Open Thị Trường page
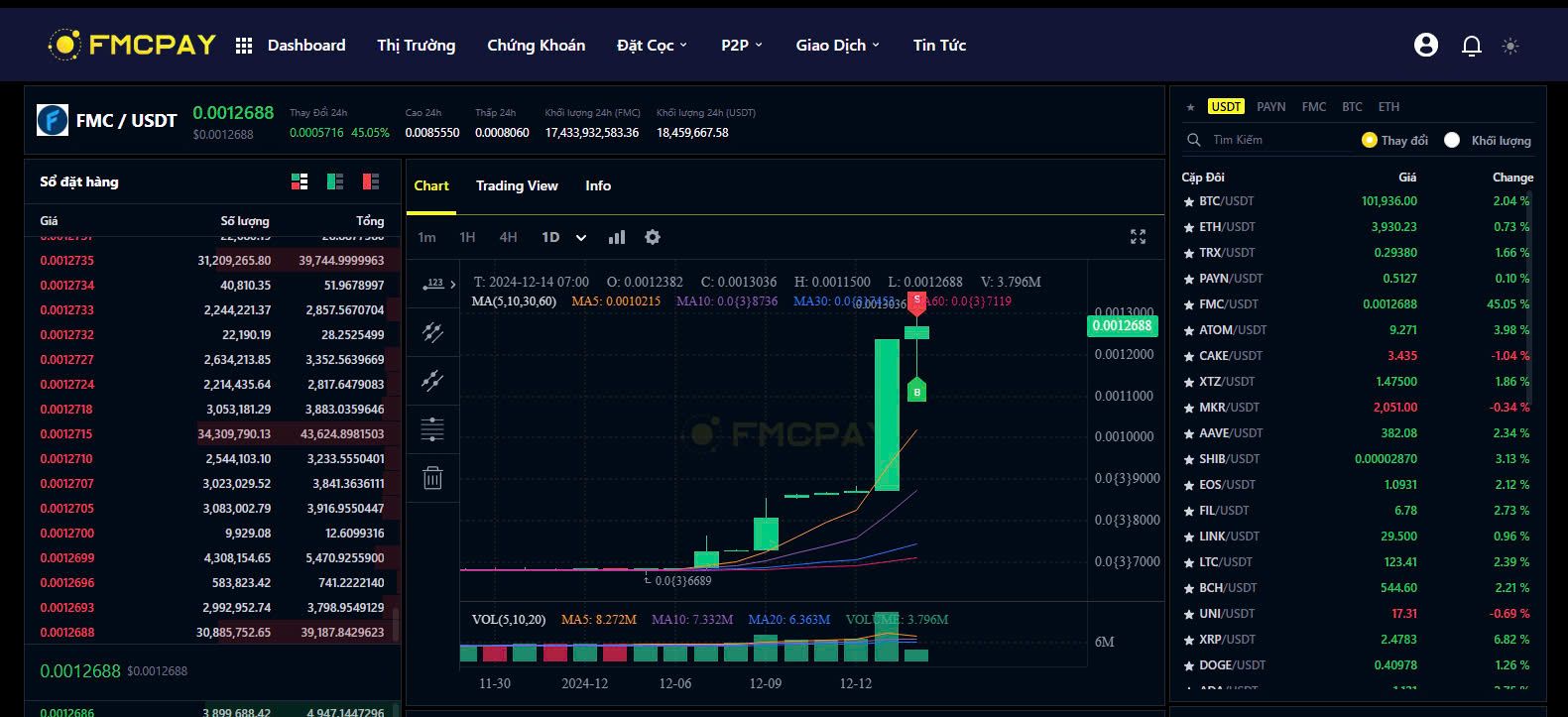The image size is (1568, 717). coord(416,46)
